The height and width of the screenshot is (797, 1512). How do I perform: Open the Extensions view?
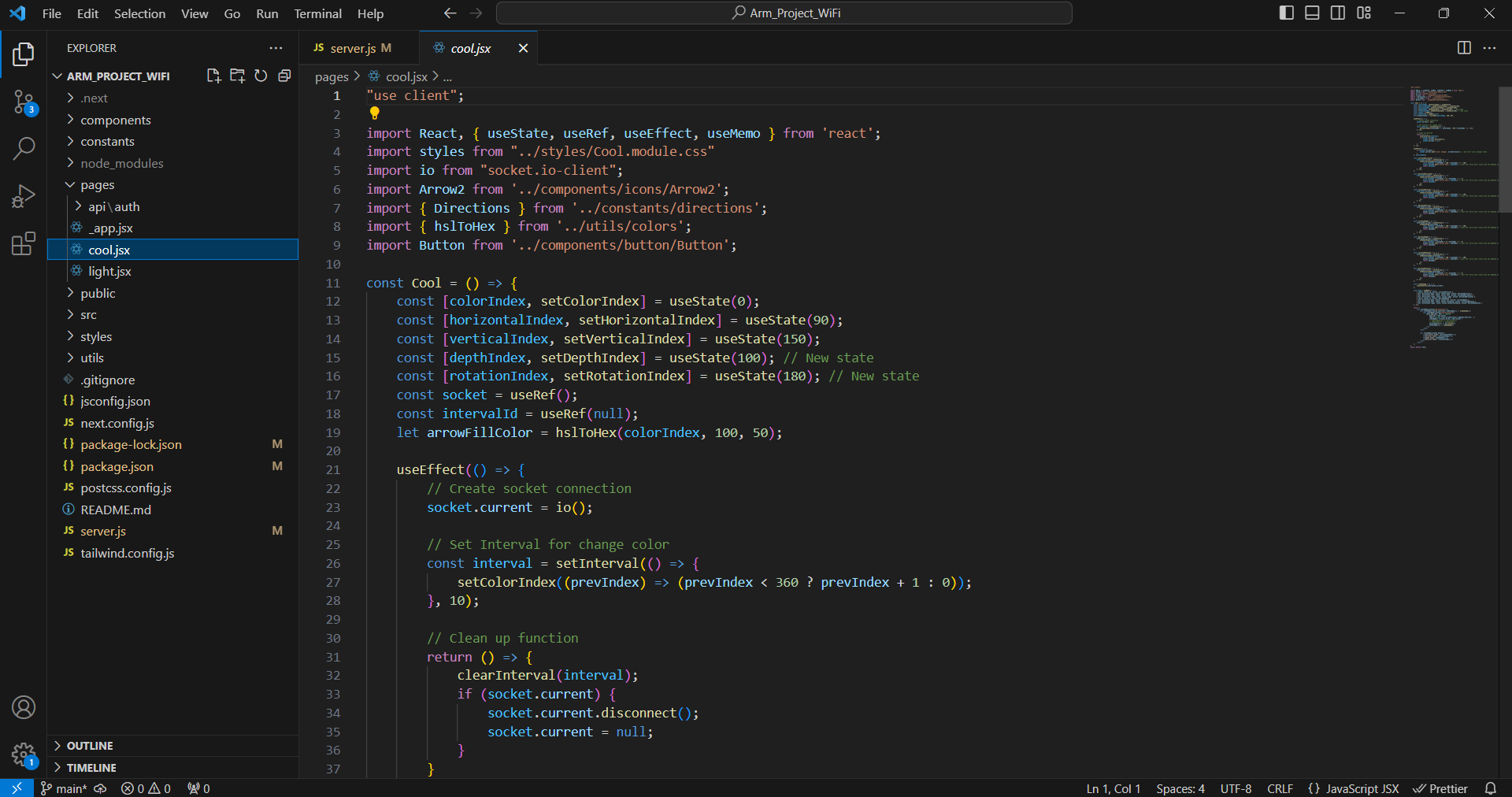tap(24, 243)
